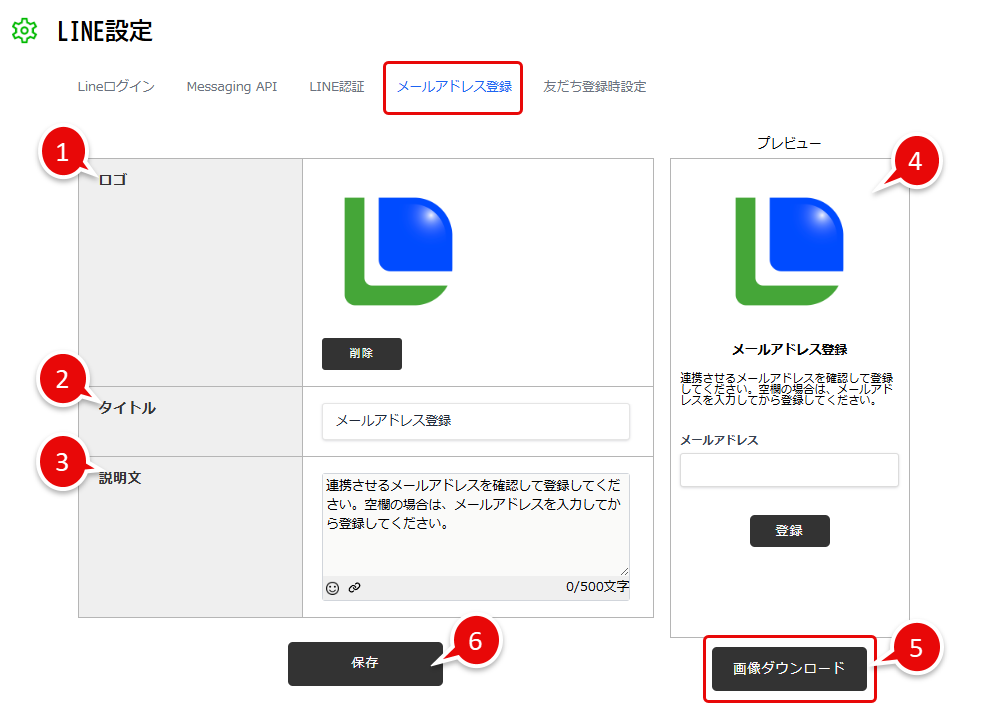Click the textarea resize handle at its corner

pyautogui.click(x=626, y=572)
